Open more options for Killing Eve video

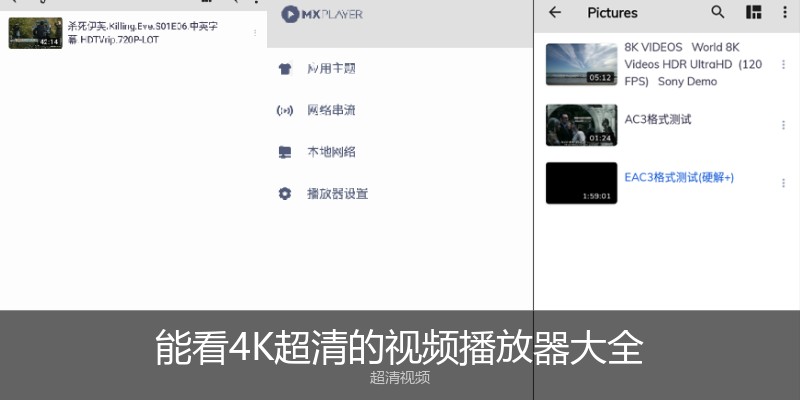coord(255,33)
